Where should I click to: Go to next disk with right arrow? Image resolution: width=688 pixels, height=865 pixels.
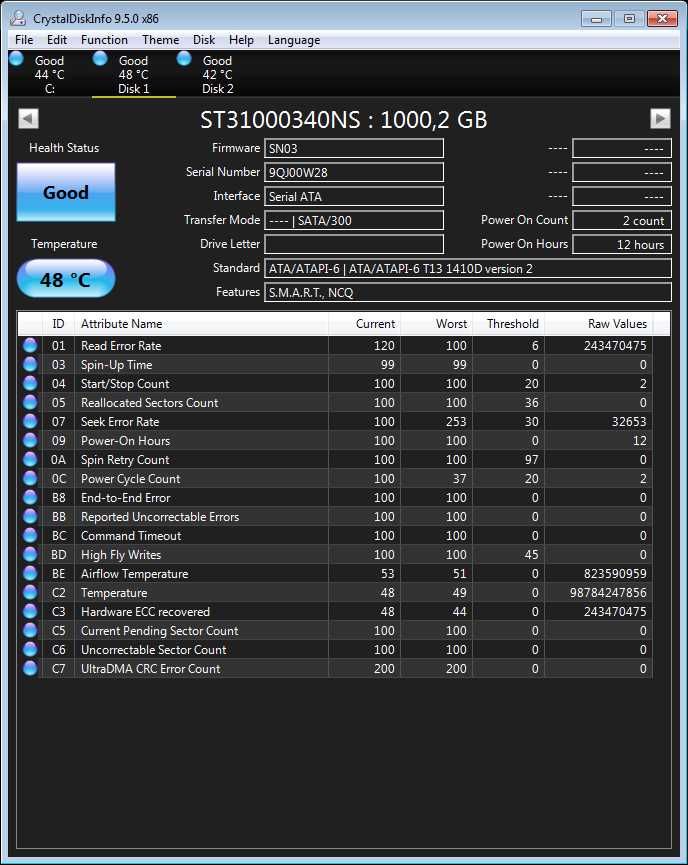(x=660, y=119)
